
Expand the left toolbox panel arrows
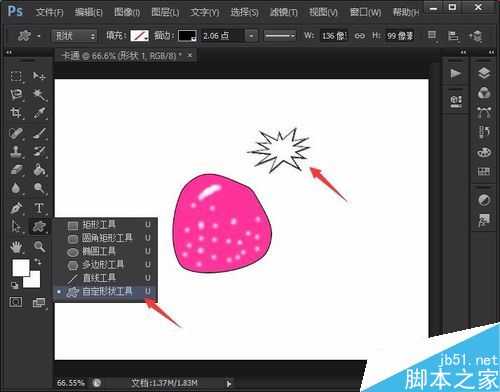[9, 52]
